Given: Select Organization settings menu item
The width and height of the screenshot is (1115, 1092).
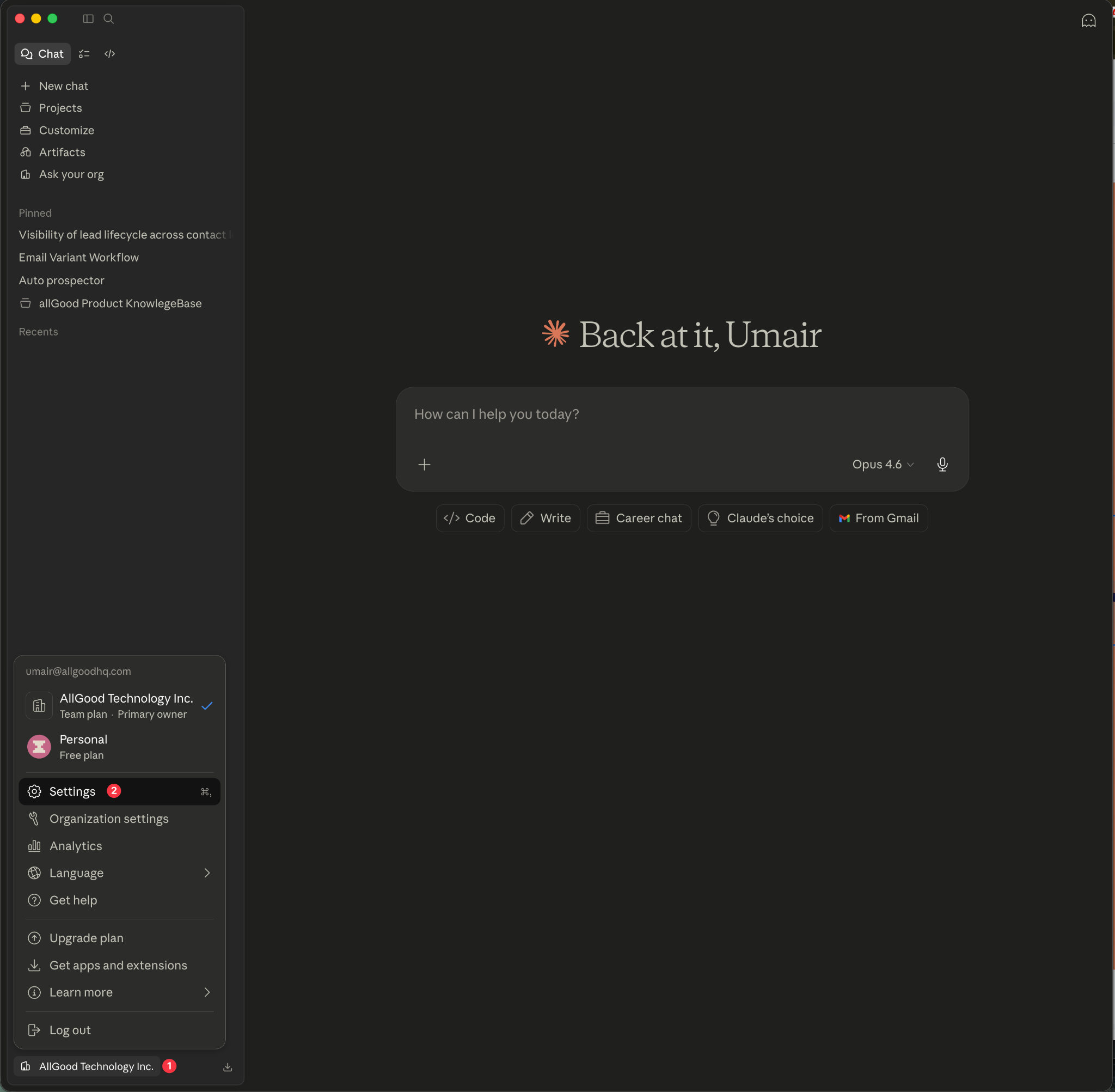Looking at the screenshot, I should [x=109, y=819].
